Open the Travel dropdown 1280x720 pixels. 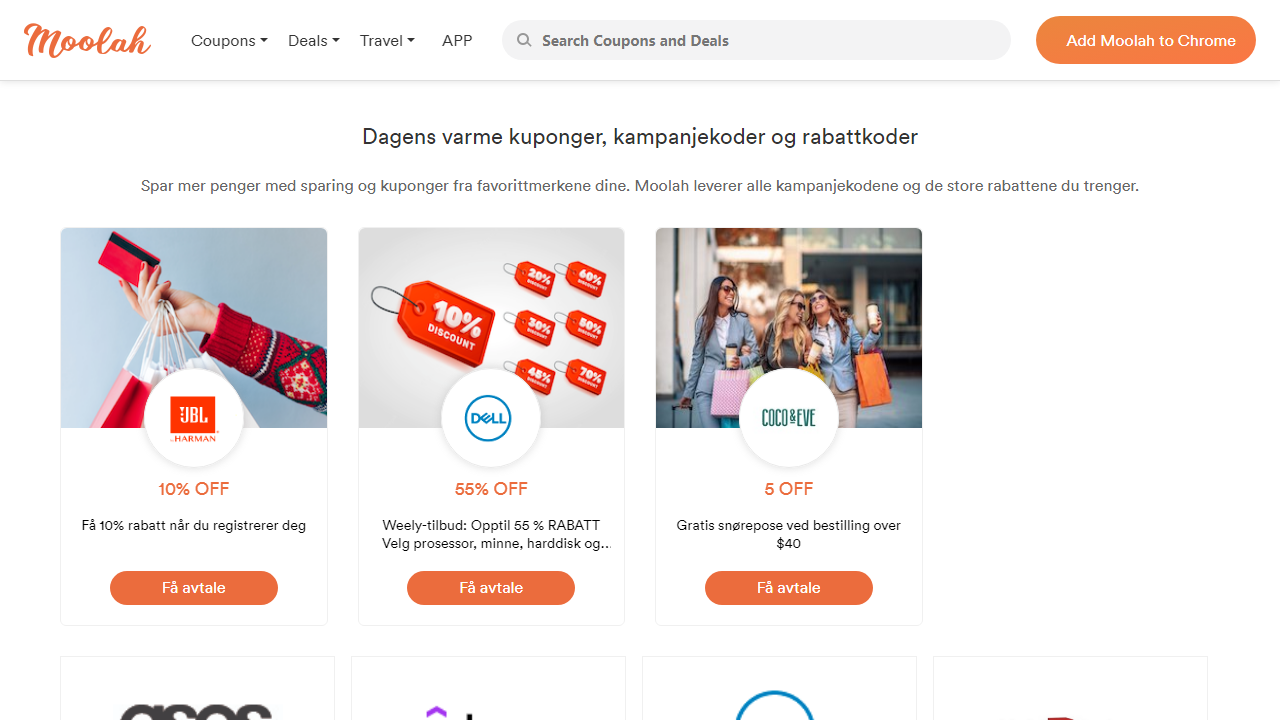(387, 40)
